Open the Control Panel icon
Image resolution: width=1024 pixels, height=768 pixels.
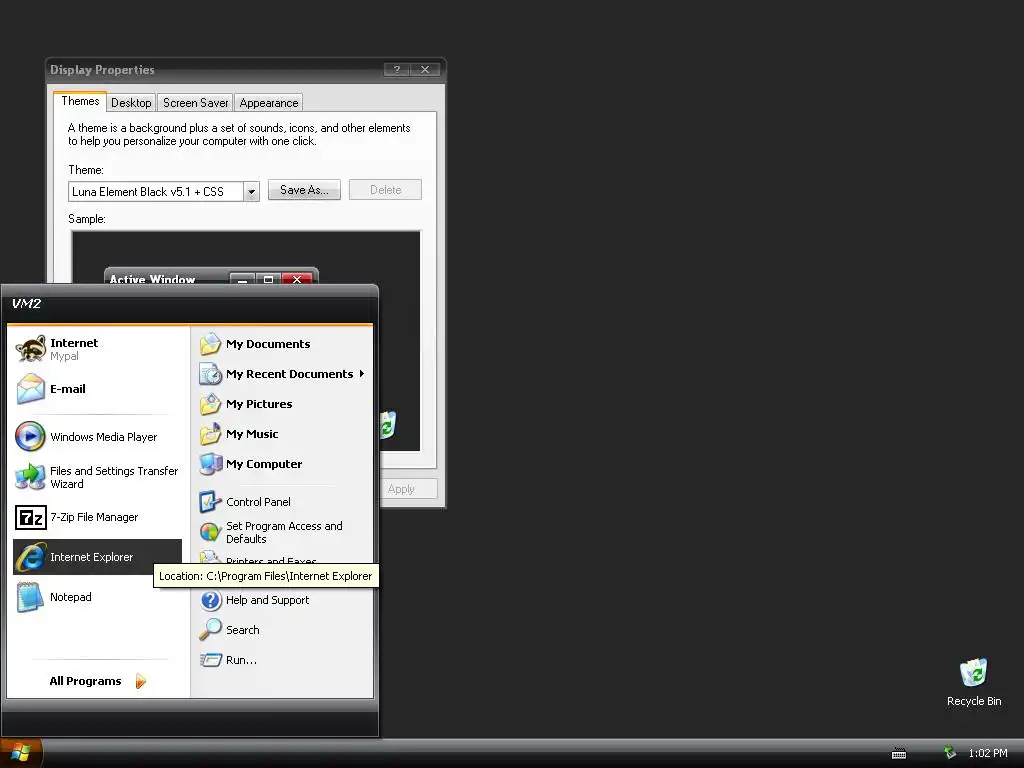point(210,502)
